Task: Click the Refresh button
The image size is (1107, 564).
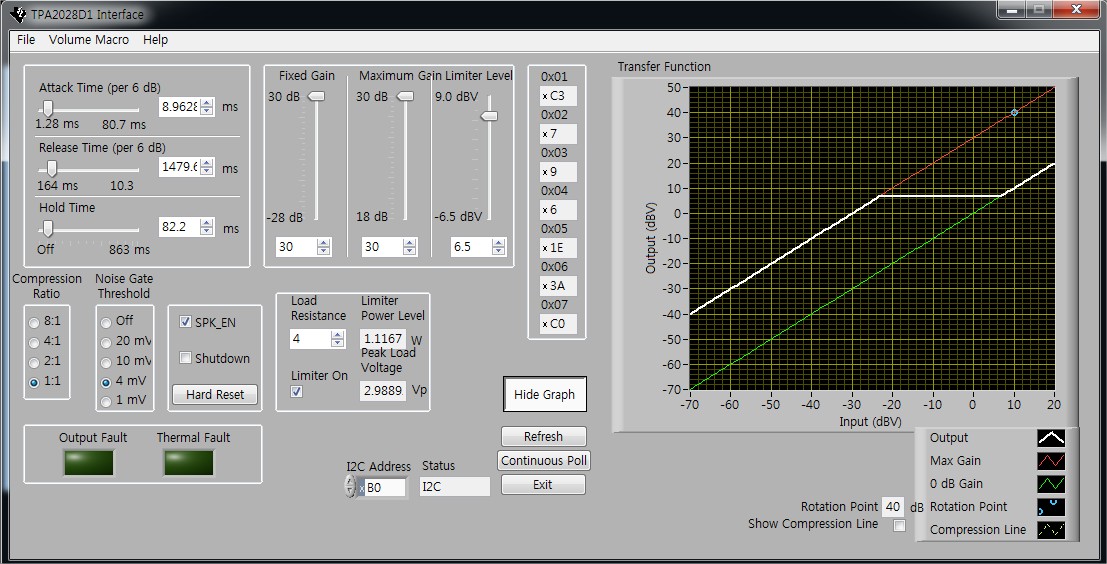Action: click(x=544, y=436)
